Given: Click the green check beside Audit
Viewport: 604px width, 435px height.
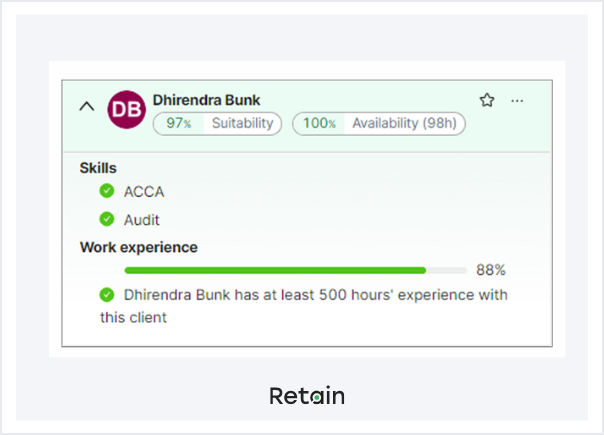Looking at the screenshot, I should coord(107,219).
